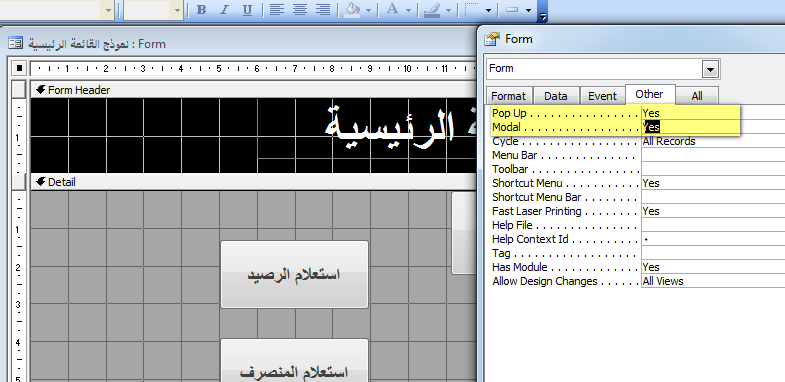Apply the Fill/Back Color paint bucket

coord(353,10)
